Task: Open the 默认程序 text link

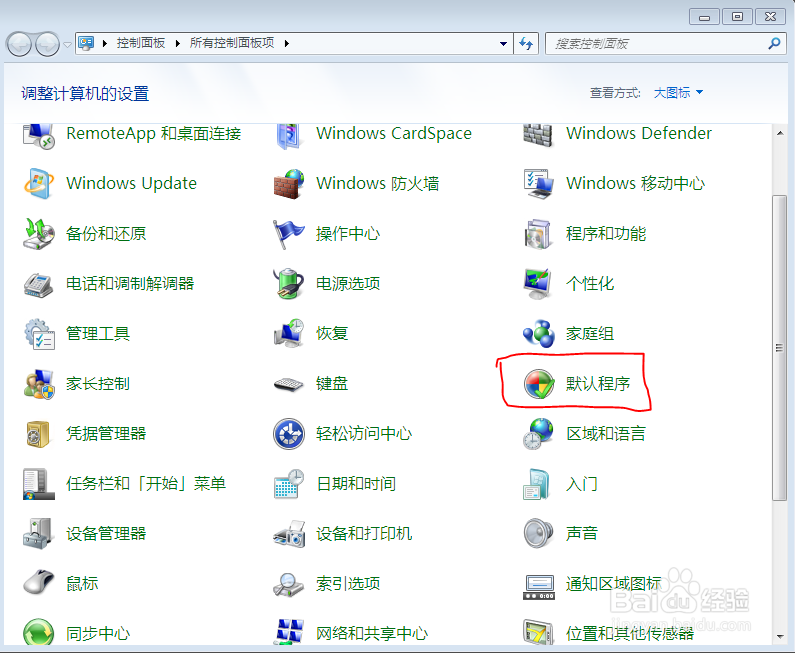Action: [598, 384]
